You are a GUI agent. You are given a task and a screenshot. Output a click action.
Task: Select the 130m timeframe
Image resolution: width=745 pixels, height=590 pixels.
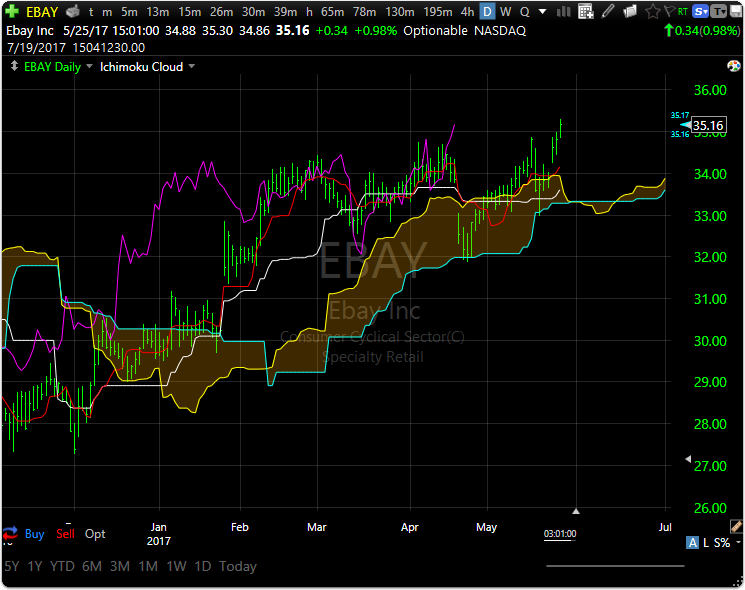point(400,11)
